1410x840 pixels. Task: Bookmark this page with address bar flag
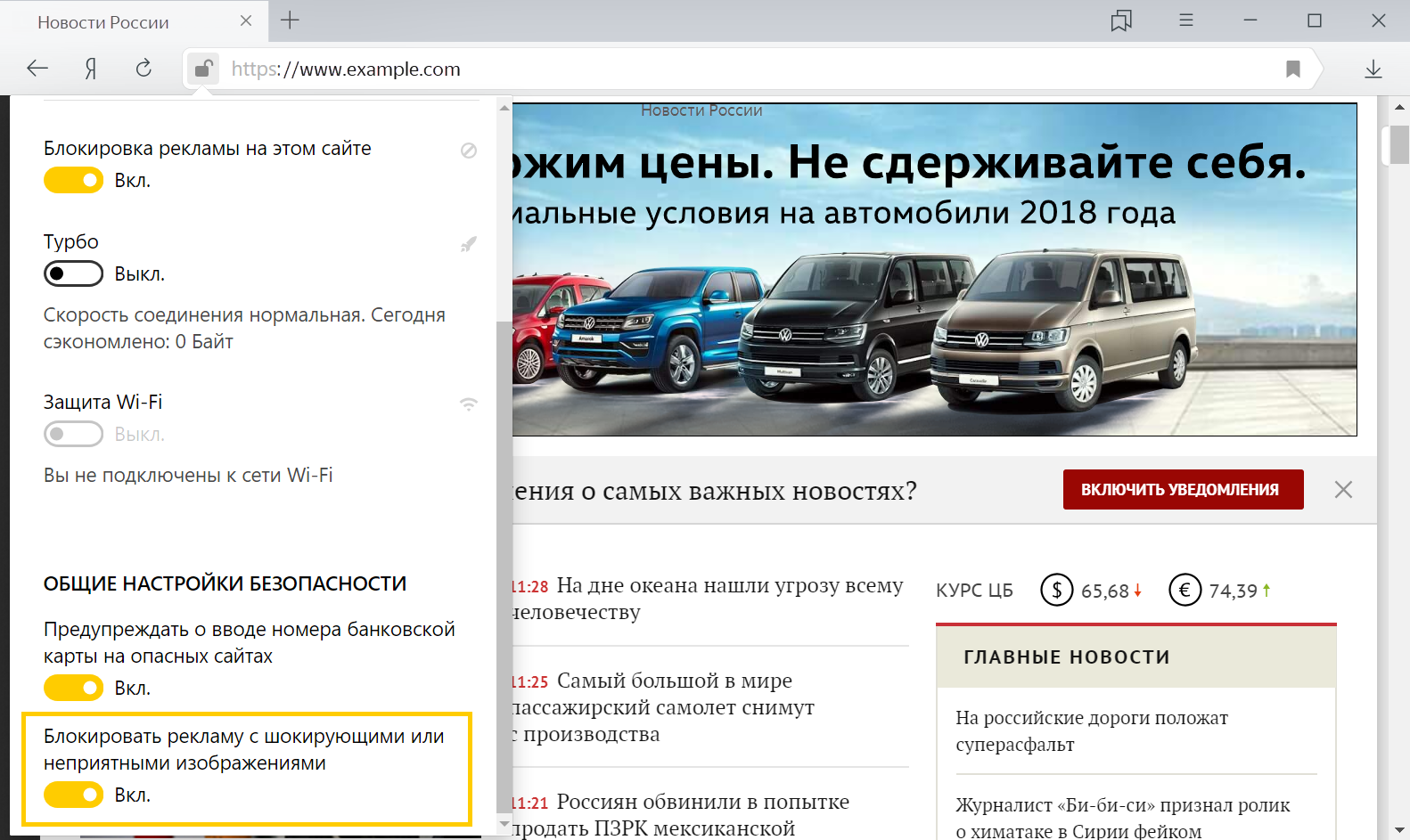pyautogui.click(x=1292, y=69)
